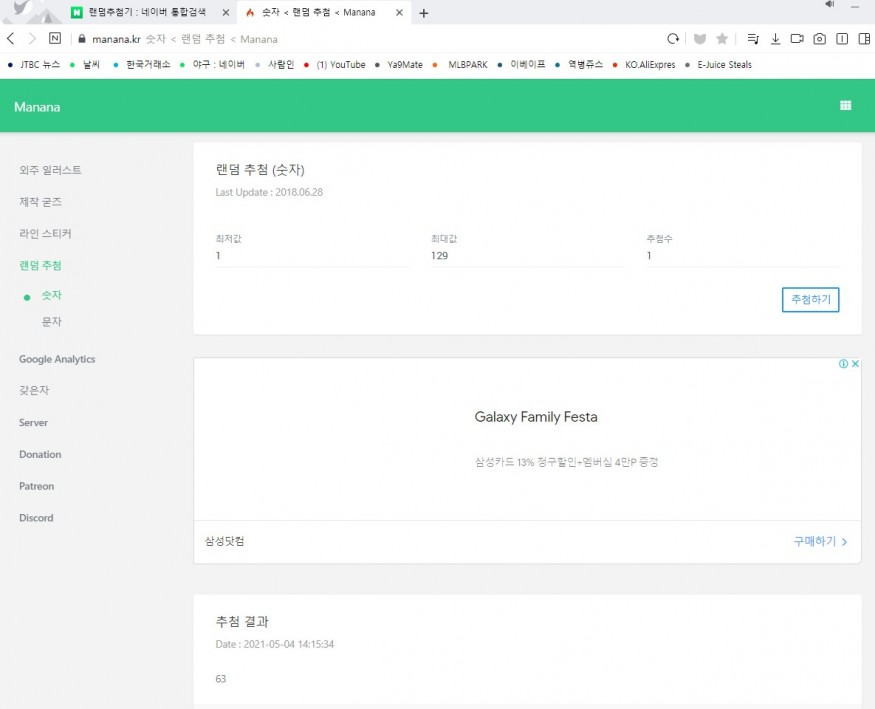Open the Manana grid apps icon
The height and width of the screenshot is (709, 875).
pyautogui.click(x=845, y=106)
